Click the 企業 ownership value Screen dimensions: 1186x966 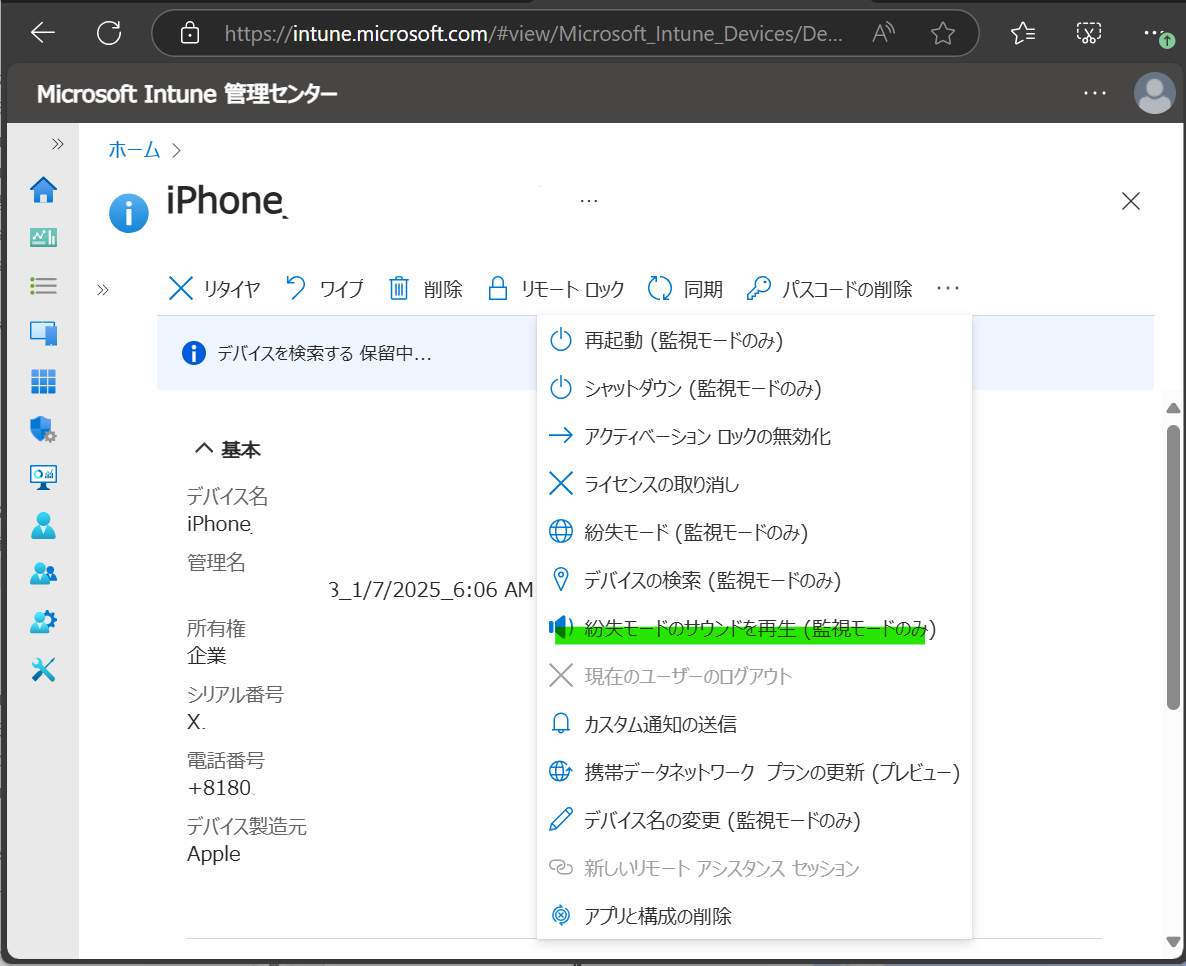[x=206, y=656]
